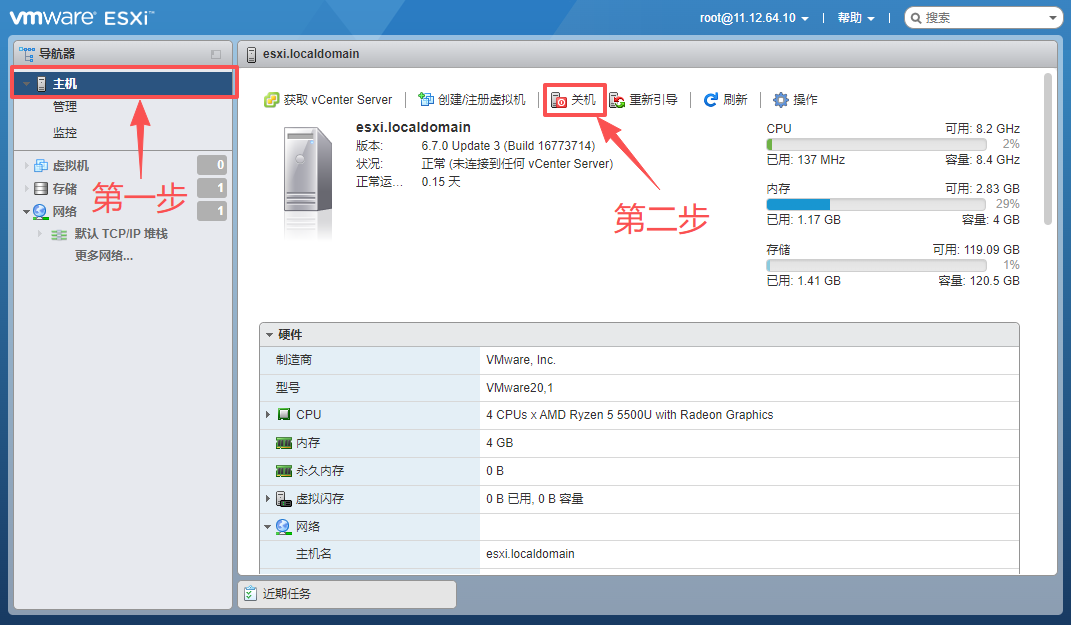Click the 存储 icon in navigator

click(41, 189)
